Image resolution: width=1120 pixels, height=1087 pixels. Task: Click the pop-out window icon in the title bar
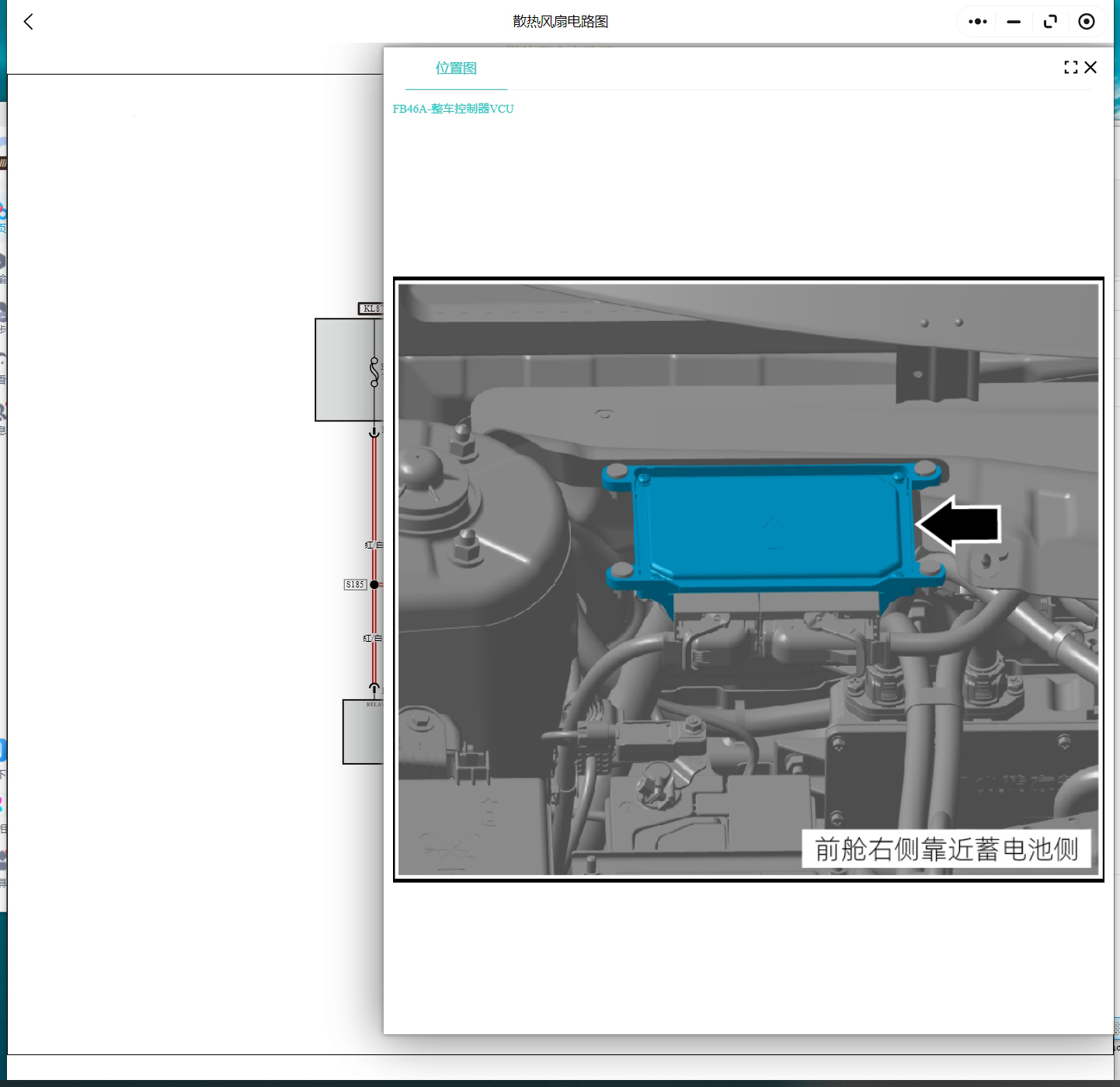(1050, 22)
